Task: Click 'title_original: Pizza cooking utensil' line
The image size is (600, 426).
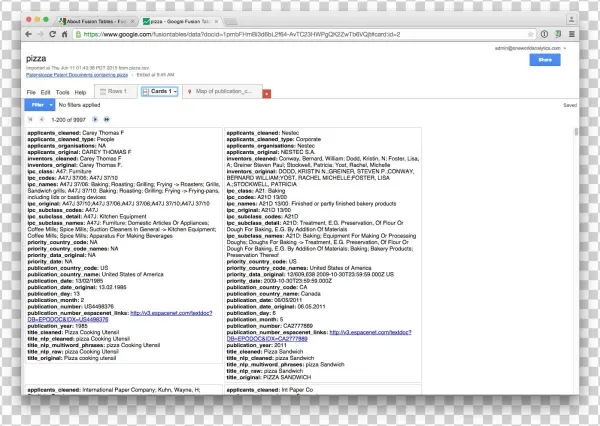Action: [72, 358]
